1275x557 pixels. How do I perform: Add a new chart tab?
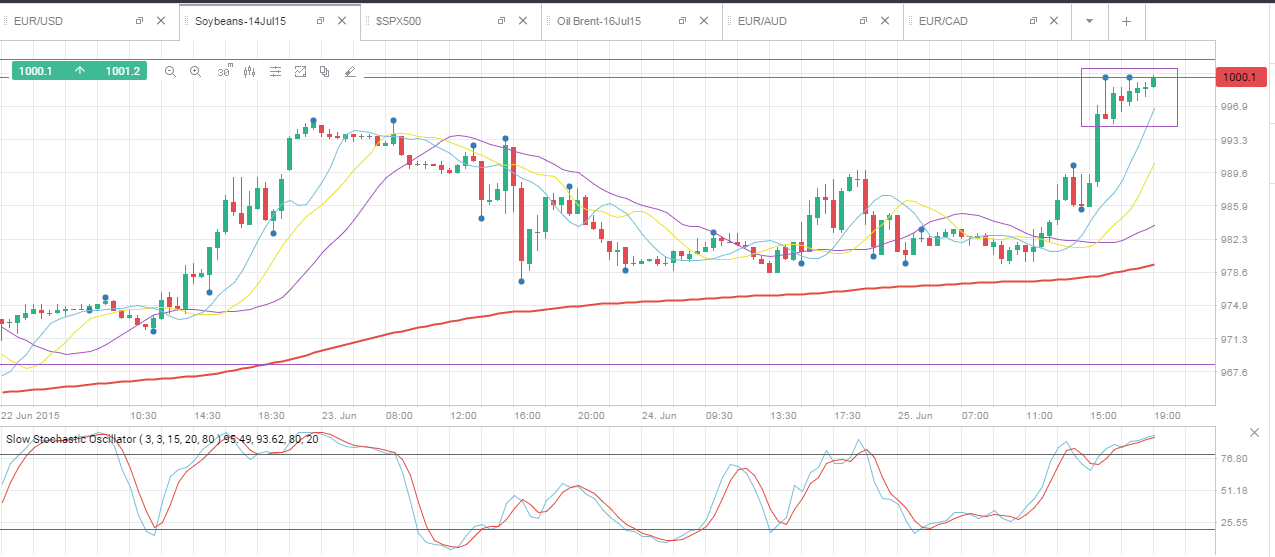coord(1126,21)
